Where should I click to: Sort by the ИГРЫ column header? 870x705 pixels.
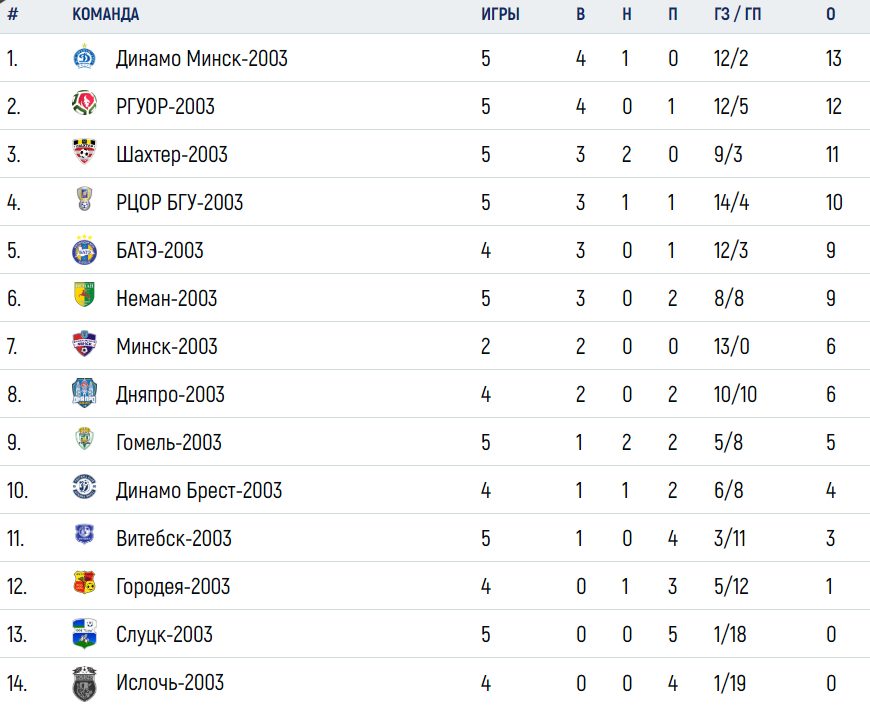point(500,14)
